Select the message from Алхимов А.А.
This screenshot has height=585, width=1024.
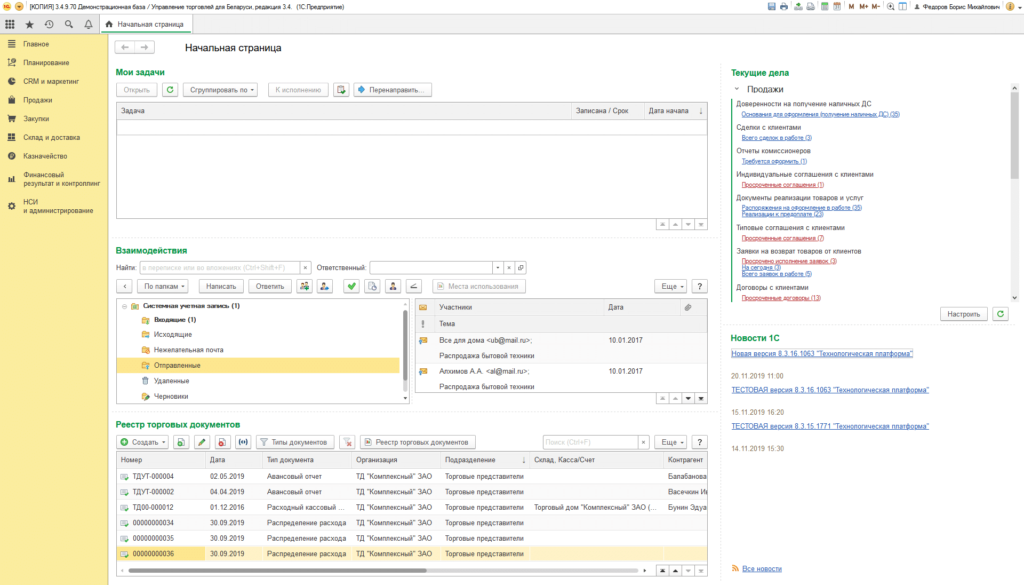[562, 379]
